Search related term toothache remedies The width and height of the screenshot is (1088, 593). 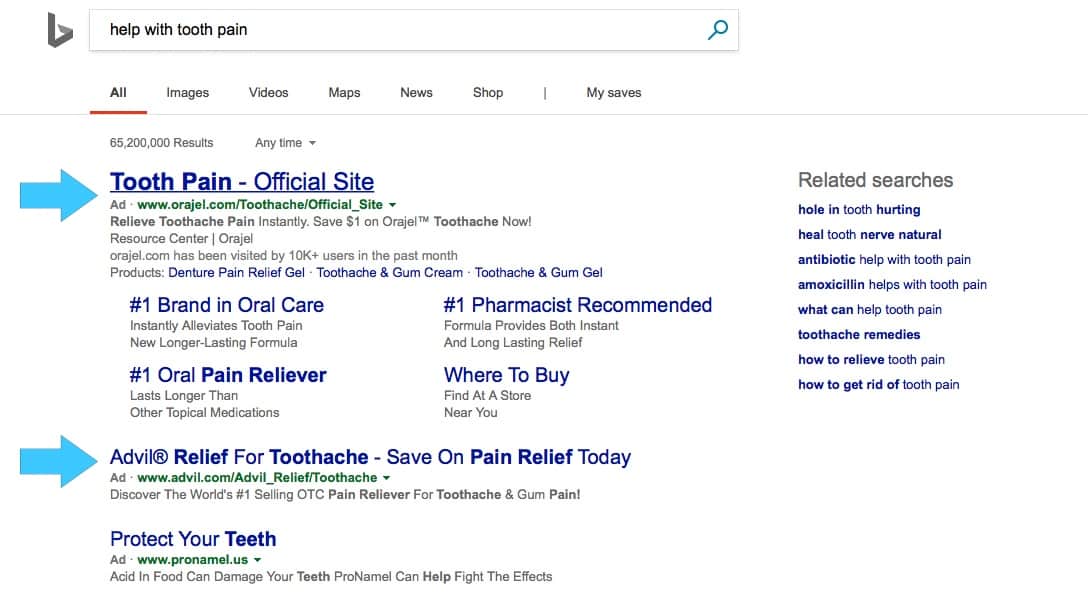858,334
